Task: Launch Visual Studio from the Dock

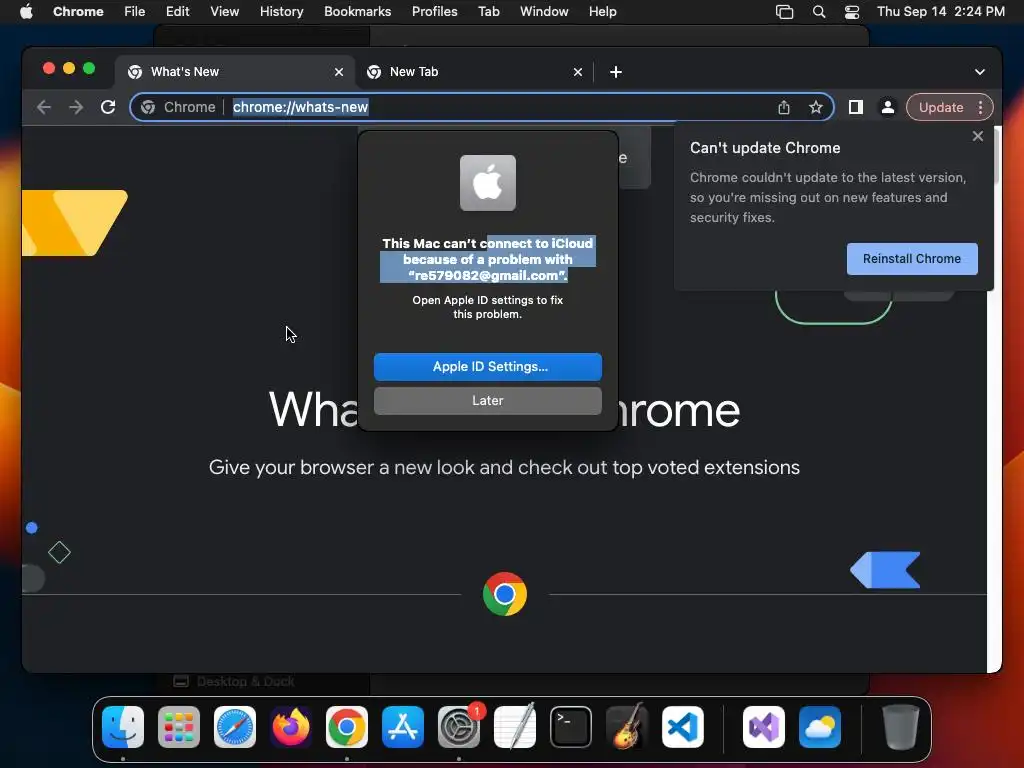Action: pos(764,727)
